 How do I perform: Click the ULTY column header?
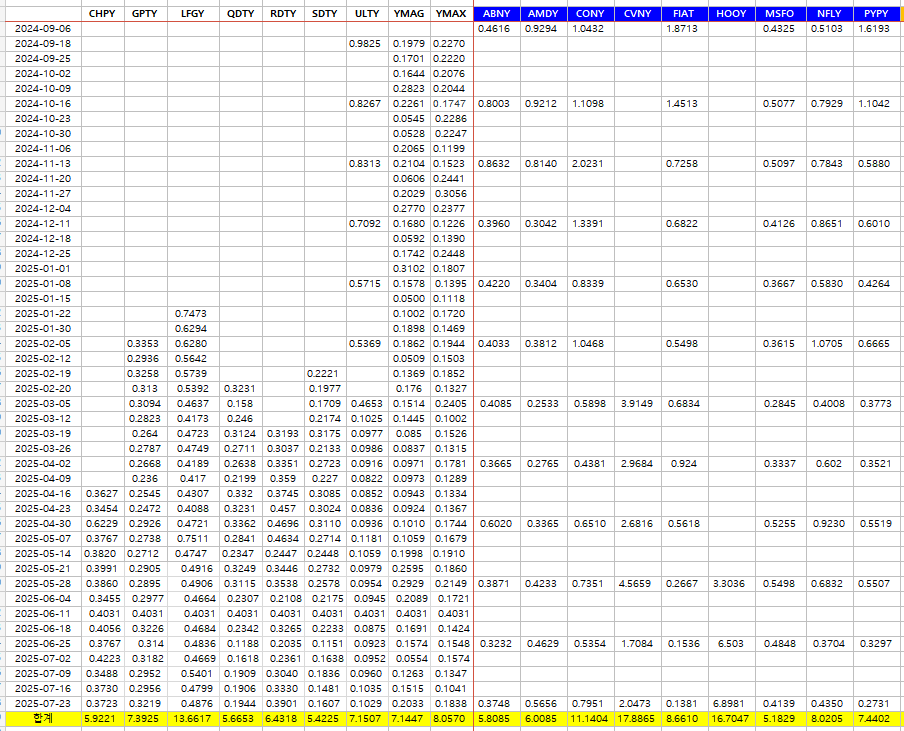pos(367,14)
